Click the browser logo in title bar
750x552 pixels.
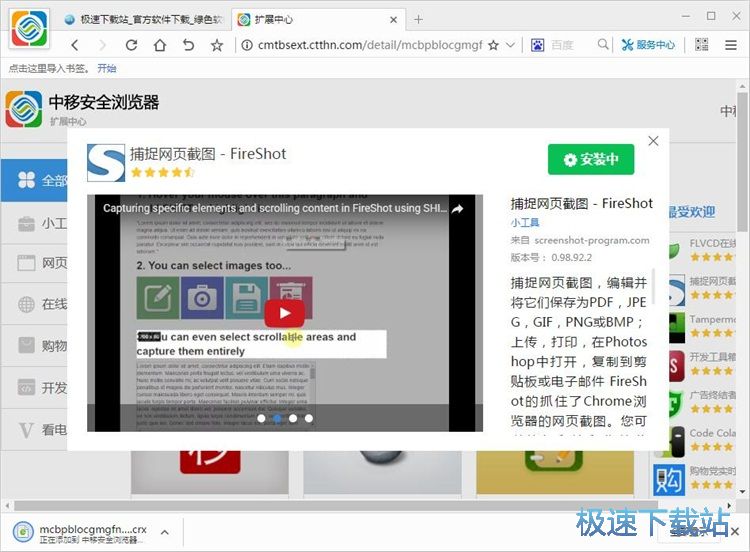tap(30, 28)
